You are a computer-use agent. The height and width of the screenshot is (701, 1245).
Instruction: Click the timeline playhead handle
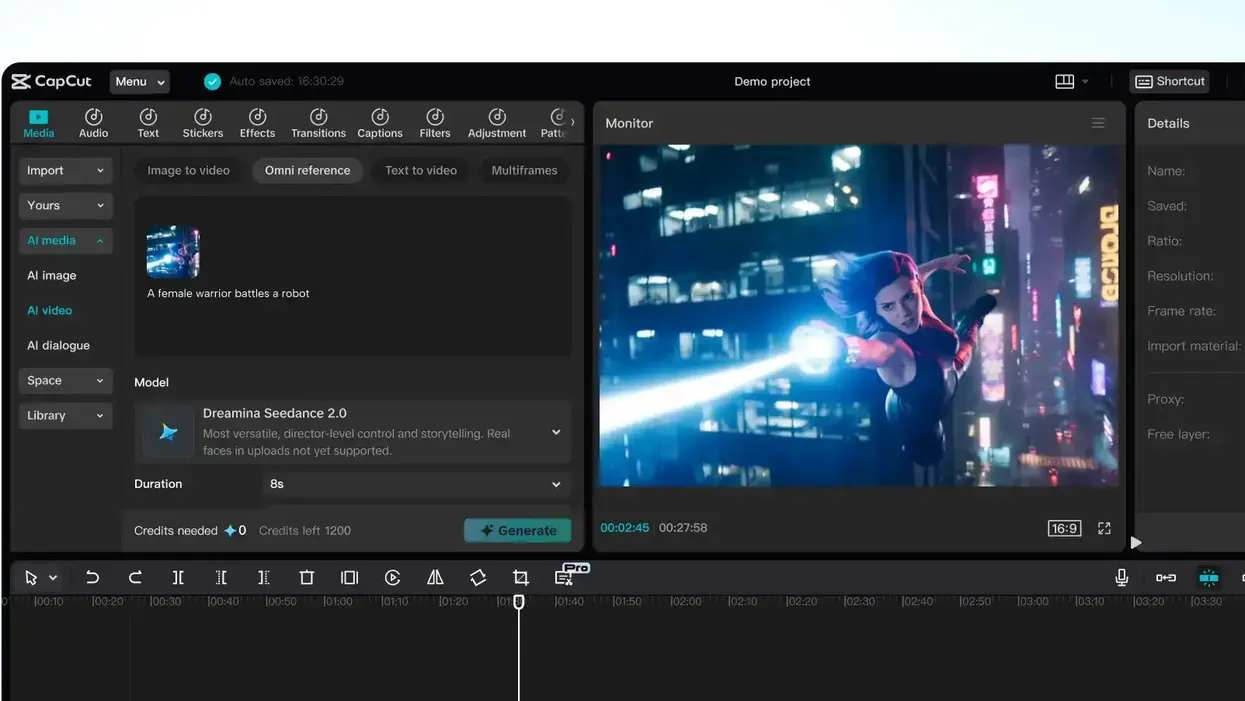[x=519, y=602]
